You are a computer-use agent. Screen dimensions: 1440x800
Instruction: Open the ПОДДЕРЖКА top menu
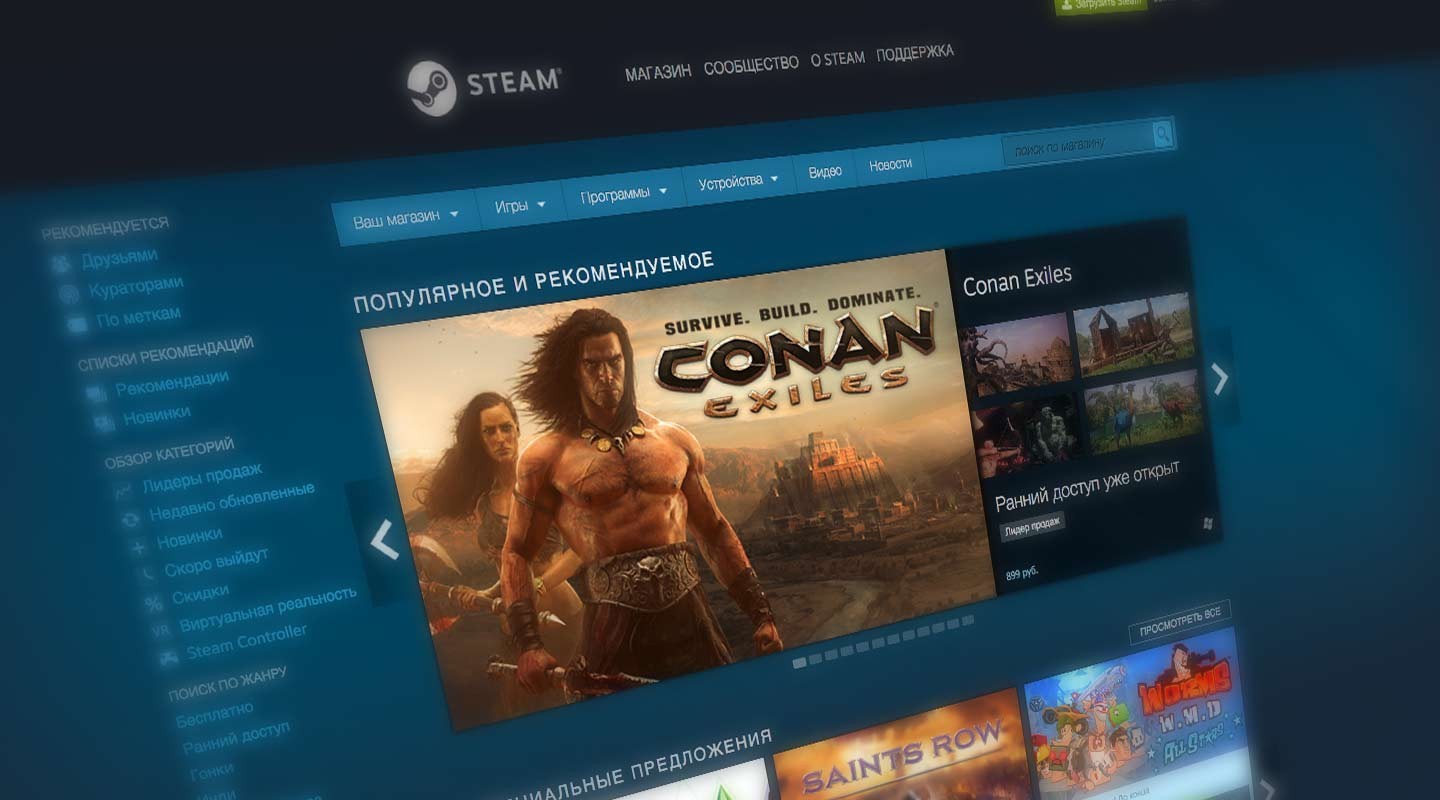pyautogui.click(x=915, y=52)
